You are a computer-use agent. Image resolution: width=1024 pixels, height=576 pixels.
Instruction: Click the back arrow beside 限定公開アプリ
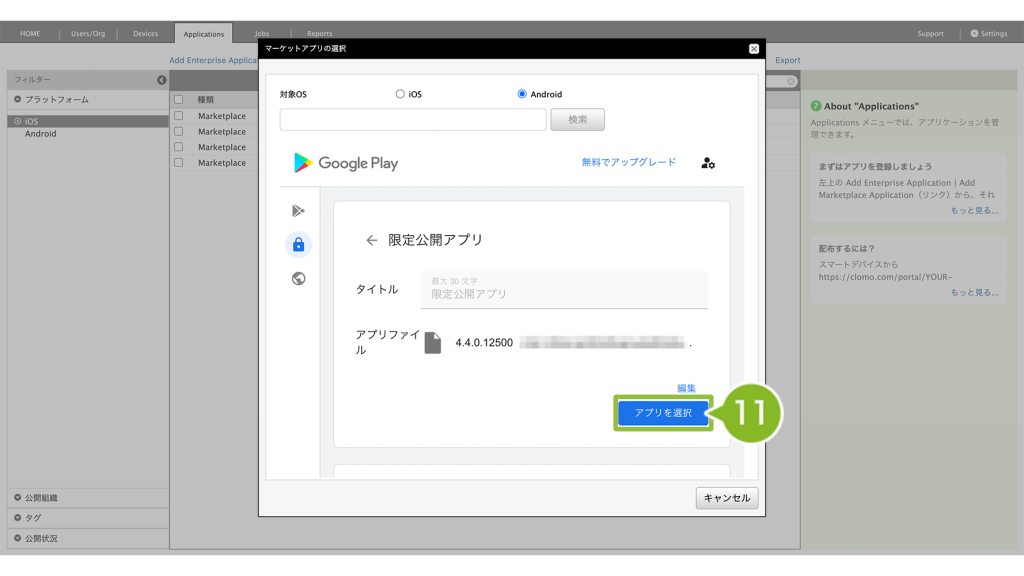point(371,240)
